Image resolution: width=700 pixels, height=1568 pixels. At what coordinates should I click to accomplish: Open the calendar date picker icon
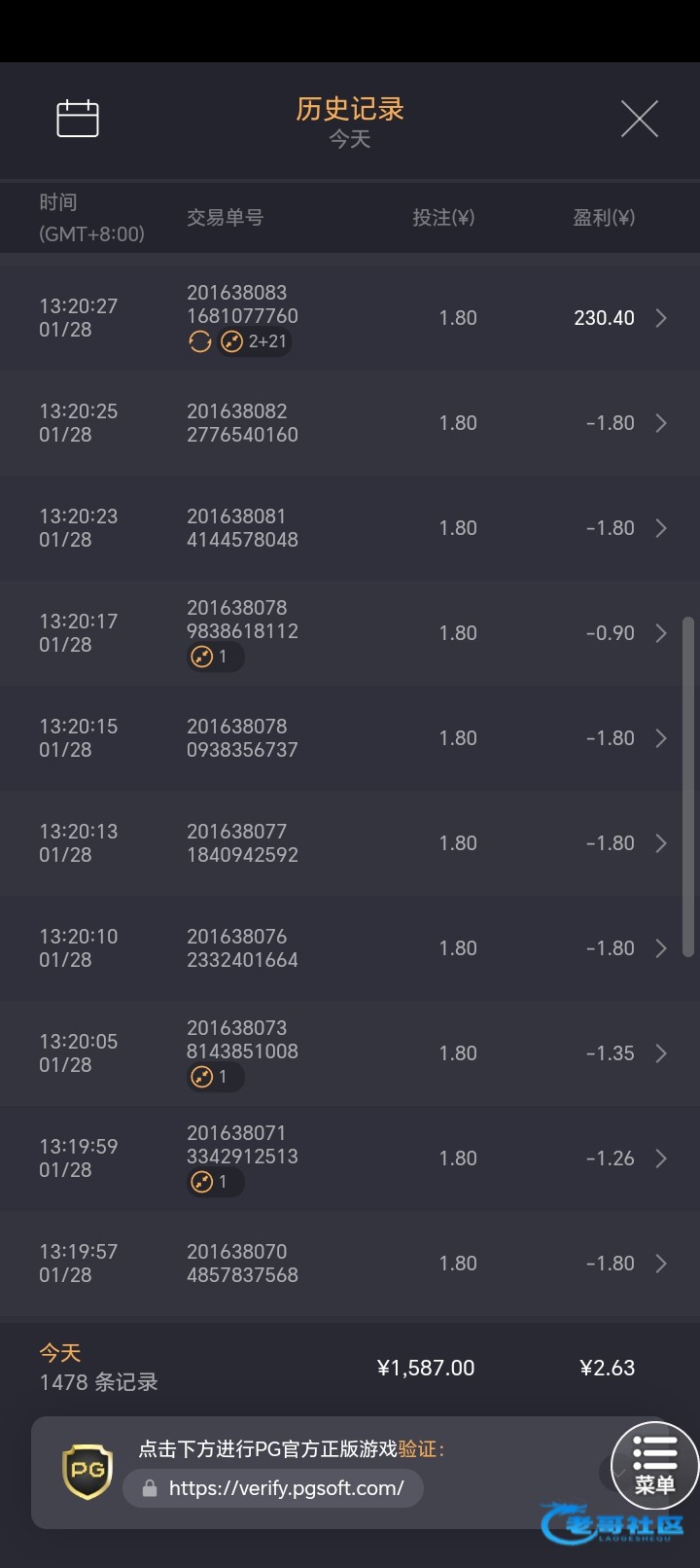pyautogui.click(x=78, y=119)
